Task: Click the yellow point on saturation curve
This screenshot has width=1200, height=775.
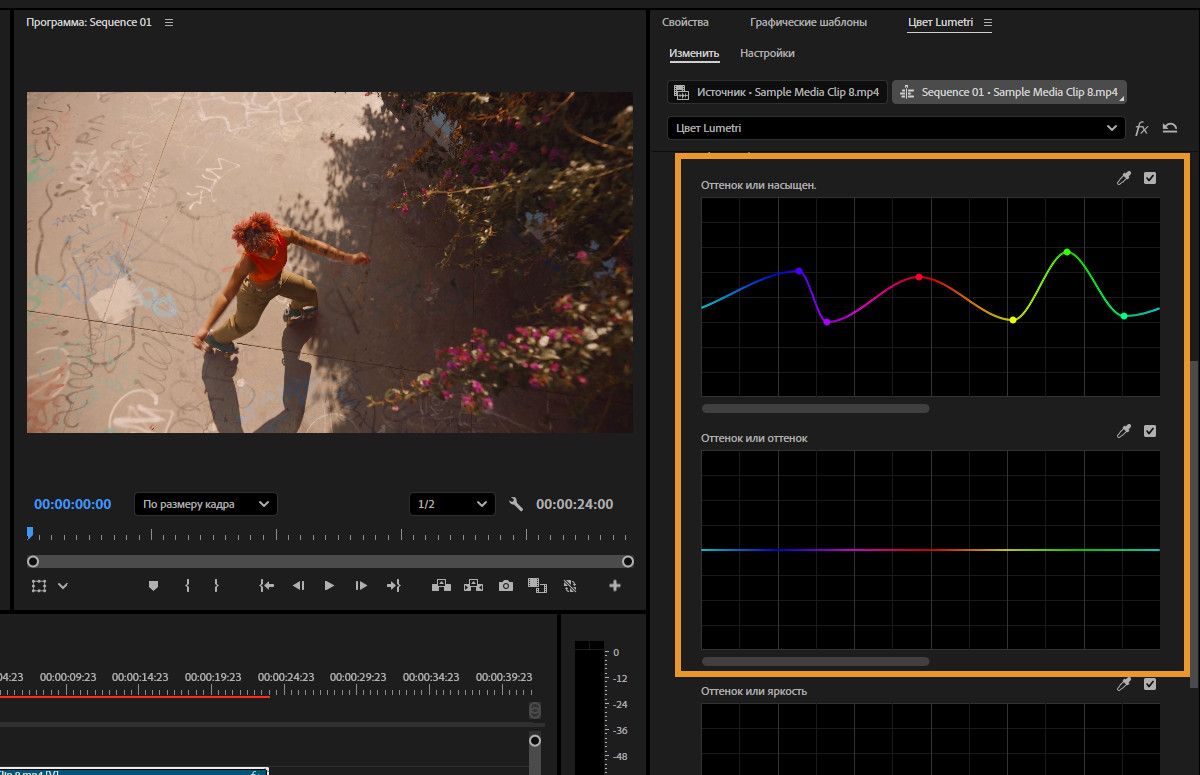Action: pos(1013,320)
